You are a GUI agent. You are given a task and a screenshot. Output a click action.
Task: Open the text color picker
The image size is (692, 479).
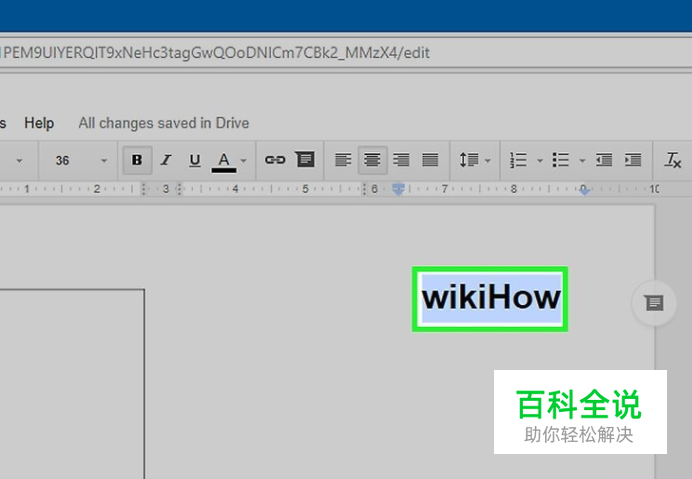tap(224, 161)
